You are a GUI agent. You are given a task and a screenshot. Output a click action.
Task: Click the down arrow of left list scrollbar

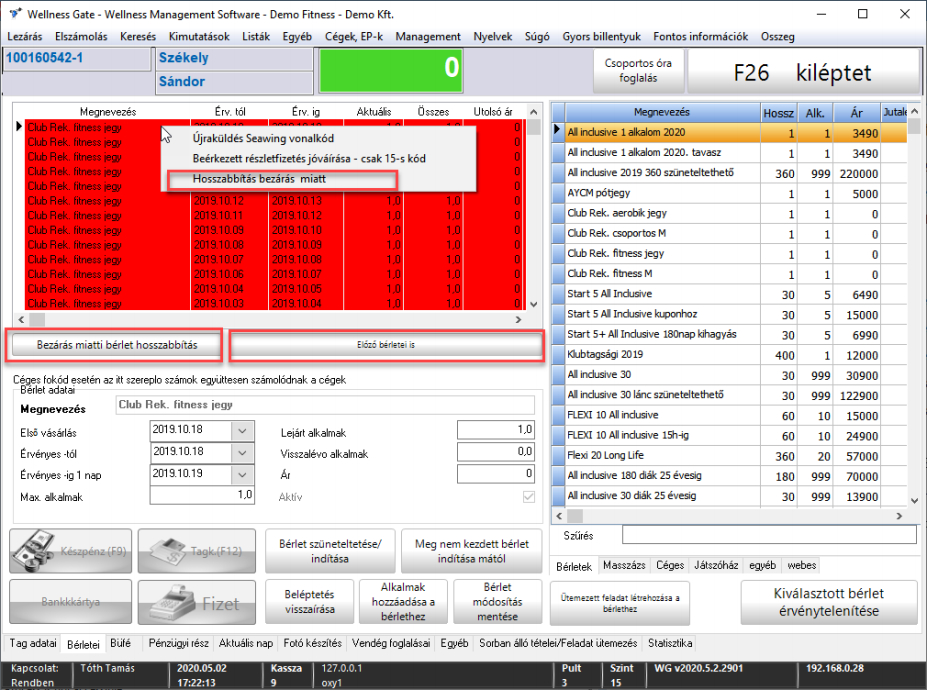click(x=534, y=304)
